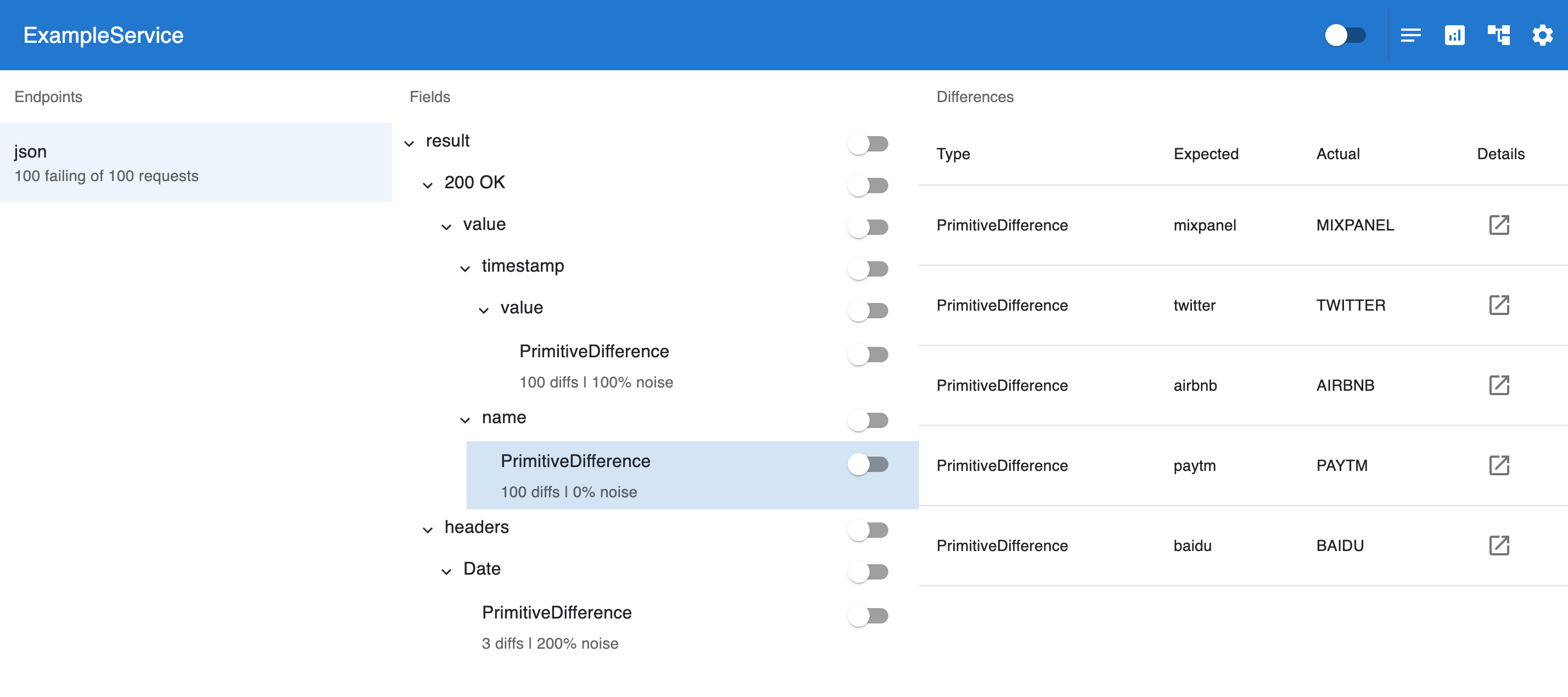Screen dimensions: 1568x697
Task: Click the ExampleService title
Action: 103,35
